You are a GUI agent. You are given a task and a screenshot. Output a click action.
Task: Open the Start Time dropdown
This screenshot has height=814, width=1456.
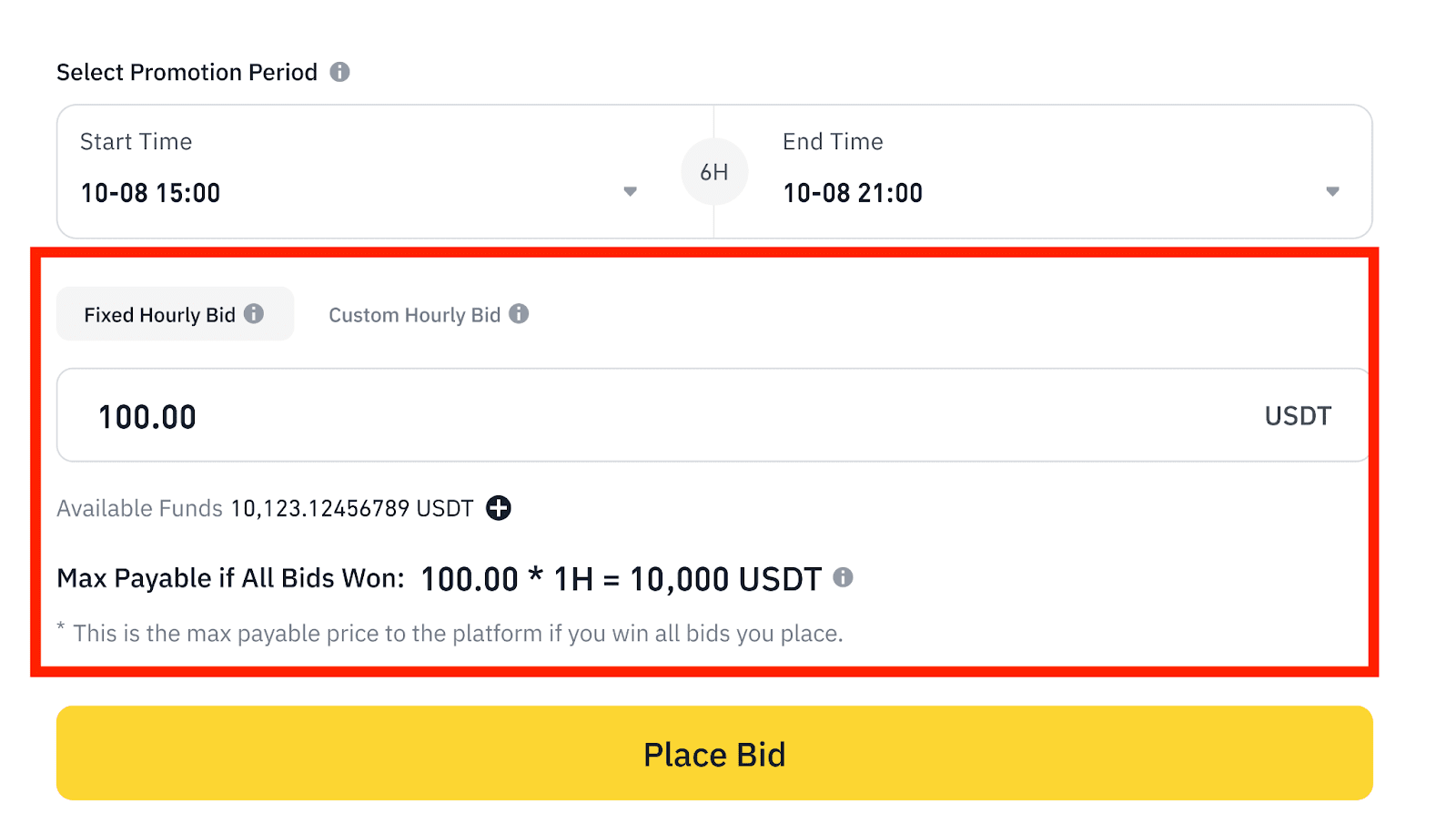click(x=630, y=191)
